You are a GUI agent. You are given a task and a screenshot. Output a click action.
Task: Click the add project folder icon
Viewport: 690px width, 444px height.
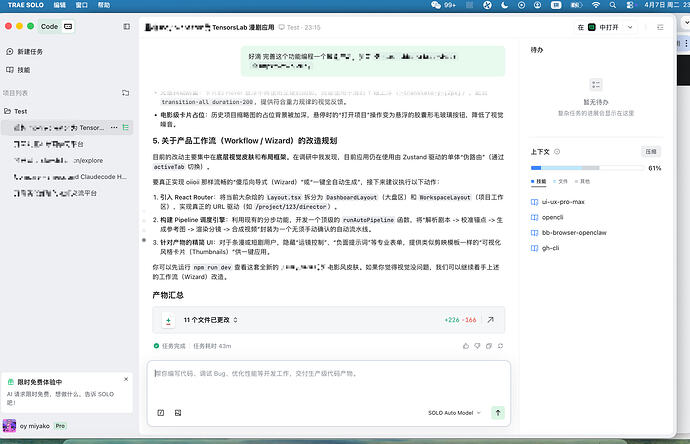tap(125, 93)
